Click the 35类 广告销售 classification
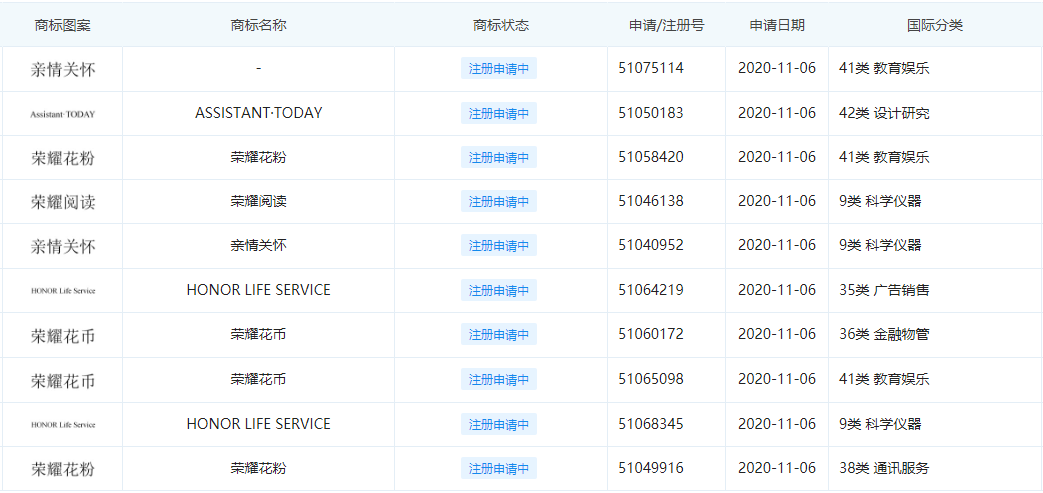The width and height of the screenshot is (1043, 493). 884,290
